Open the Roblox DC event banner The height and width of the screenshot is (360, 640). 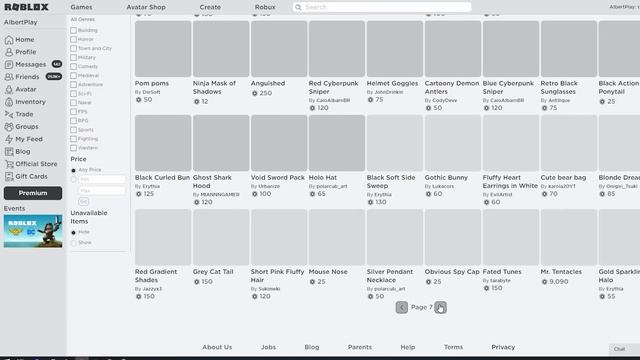[33, 231]
